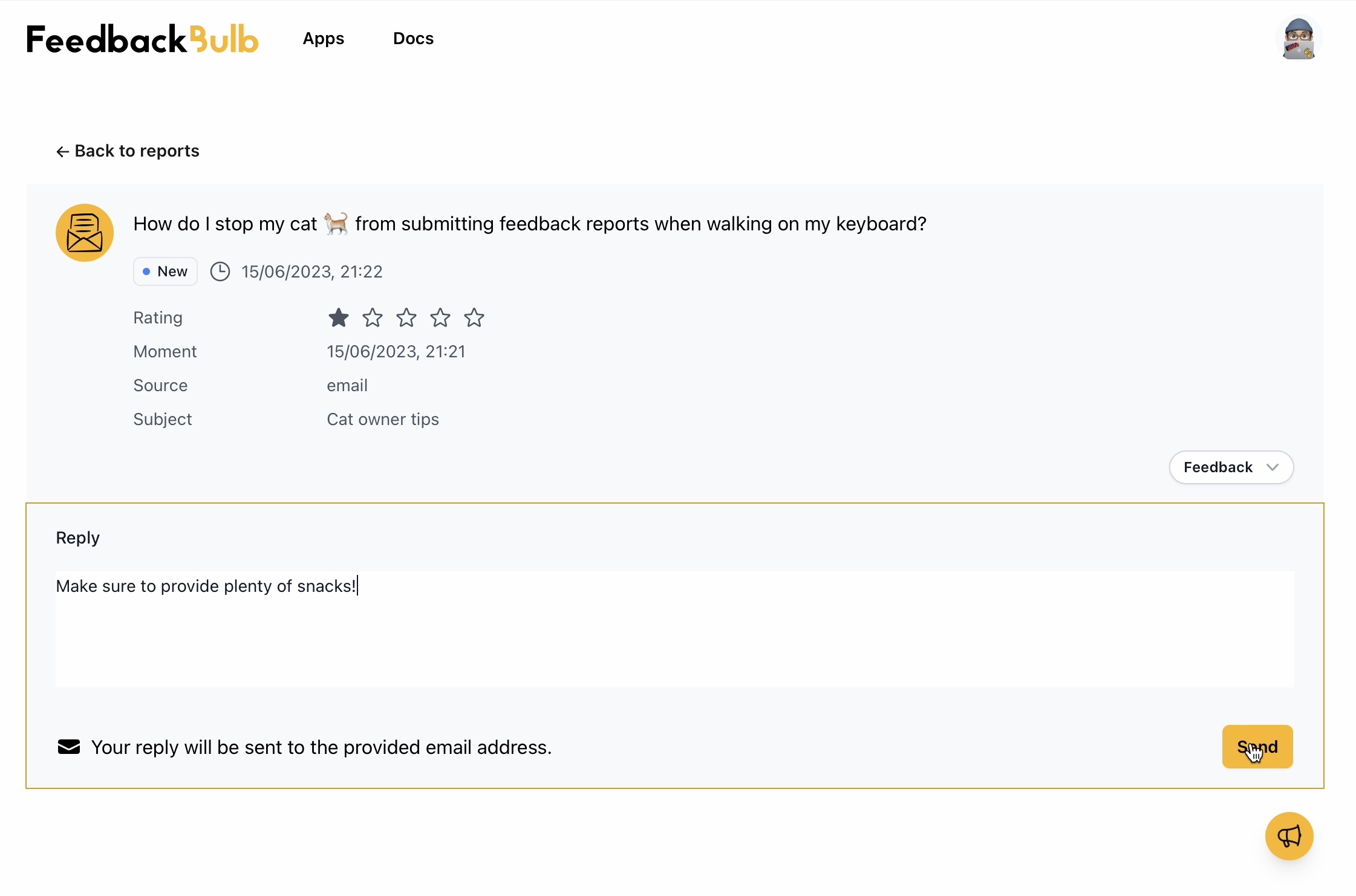Image resolution: width=1356 pixels, height=896 pixels.
Task: Click the third rating star
Action: click(x=406, y=317)
